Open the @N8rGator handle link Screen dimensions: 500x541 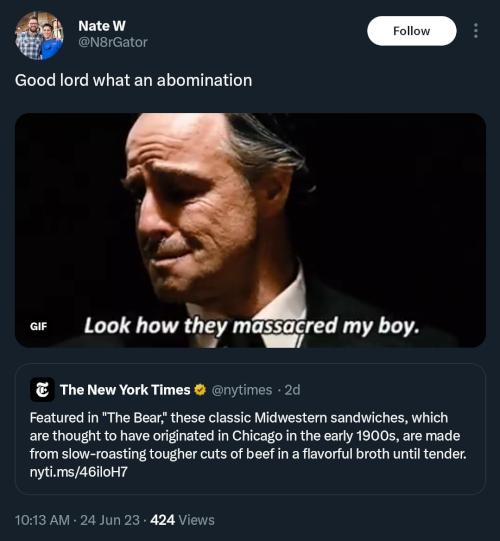click(x=113, y=42)
